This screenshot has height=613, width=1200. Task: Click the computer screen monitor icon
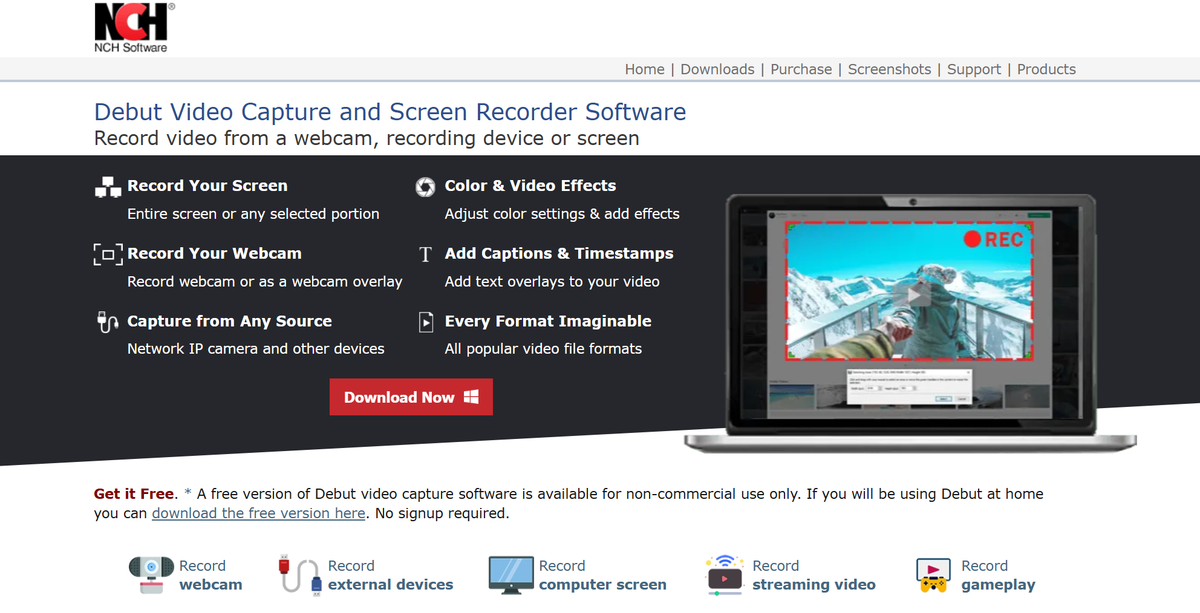pos(511,575)
